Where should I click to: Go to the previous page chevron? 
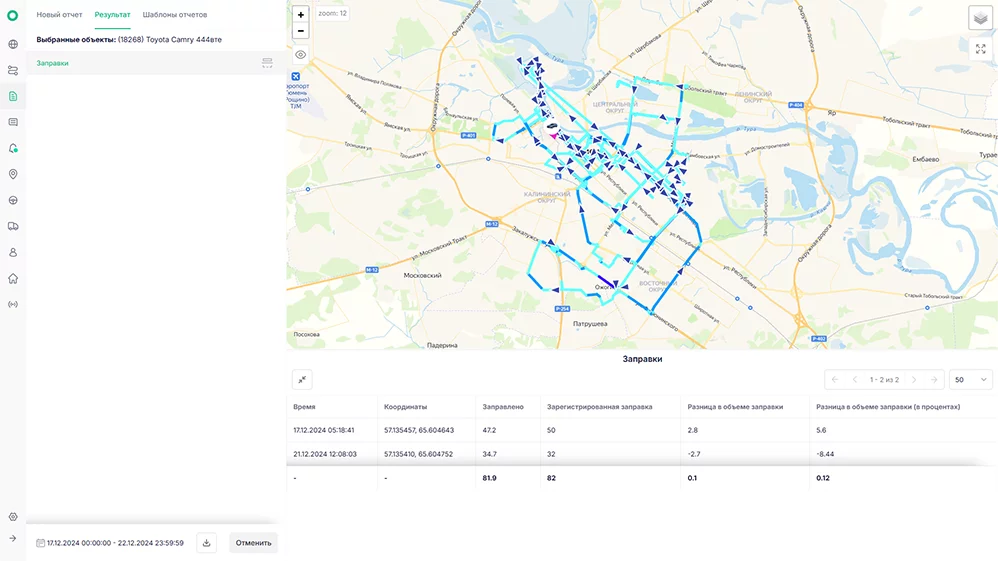(855, 380)
